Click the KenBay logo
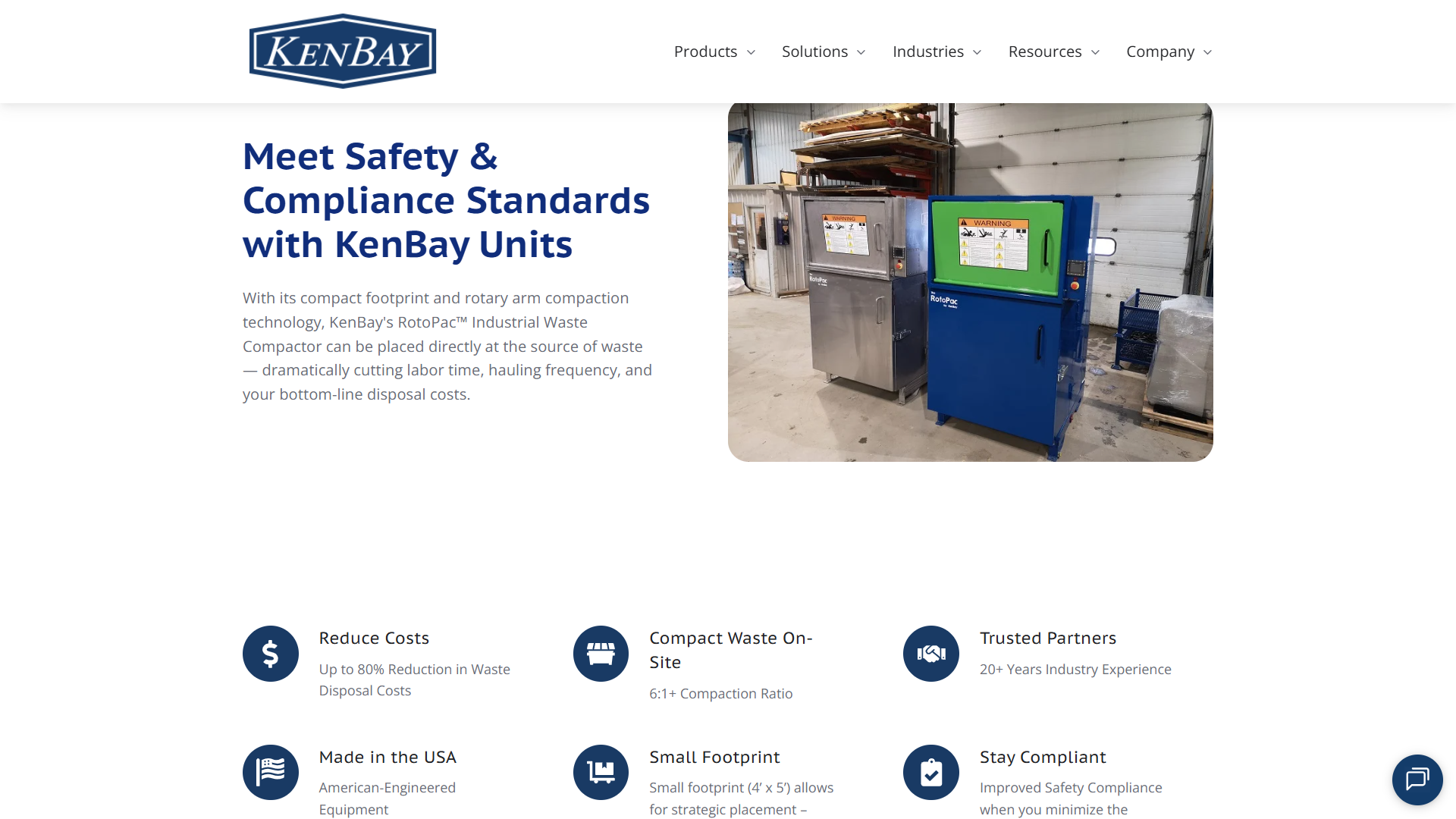The width and height of the screenshot is (1456, 819). [343, 51]
